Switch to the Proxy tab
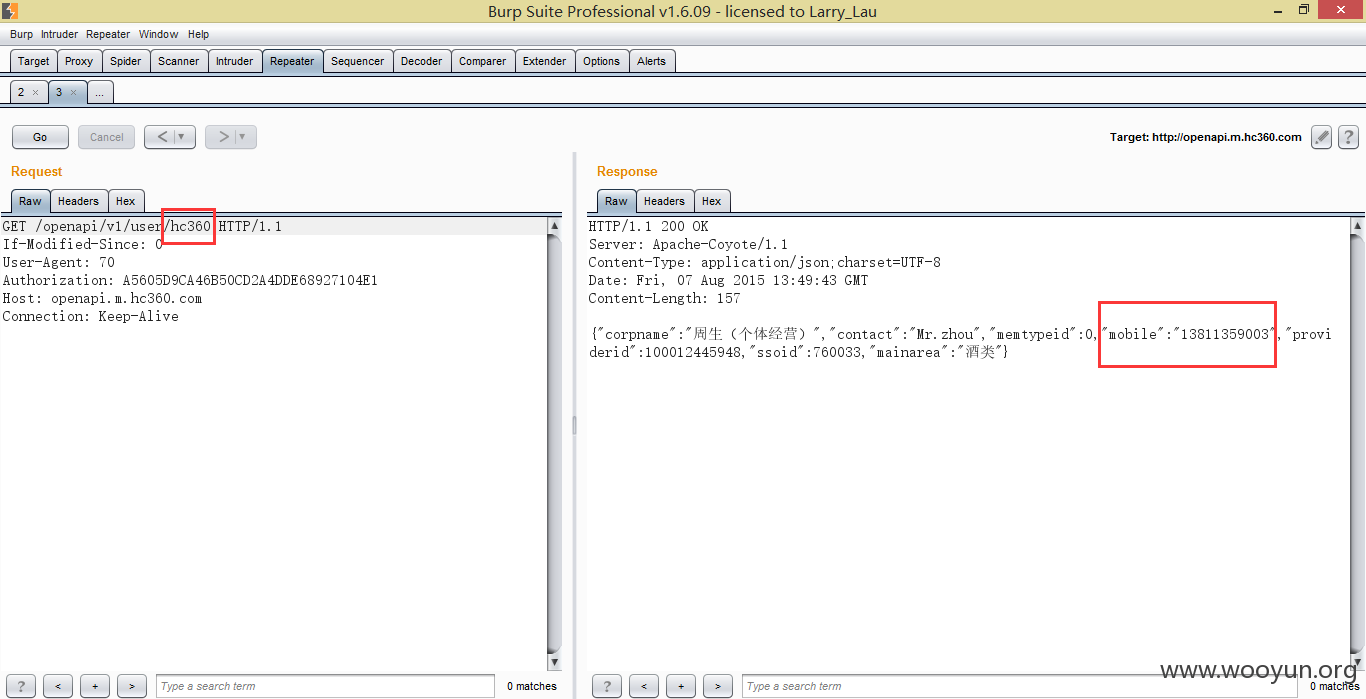The width and height of the screenshot is (1366, 699). tap(79, 61)
